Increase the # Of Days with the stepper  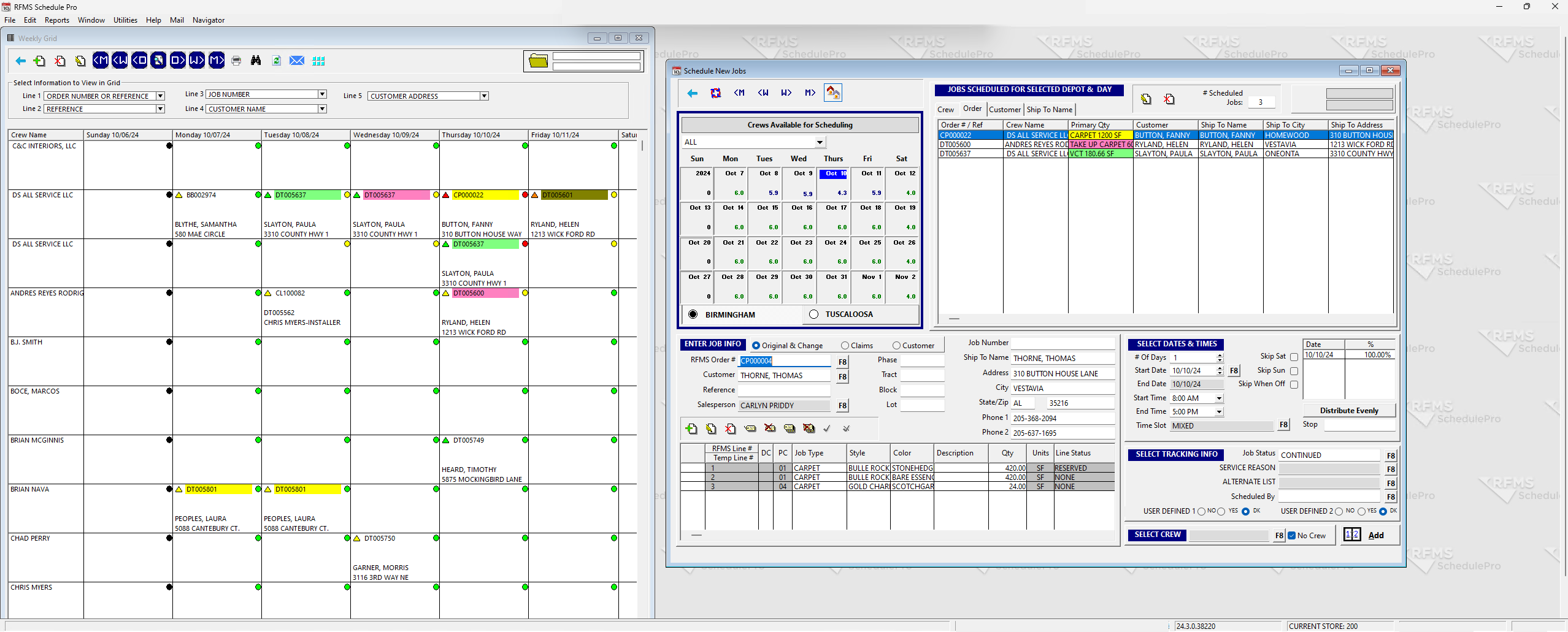coord(1220,355)
